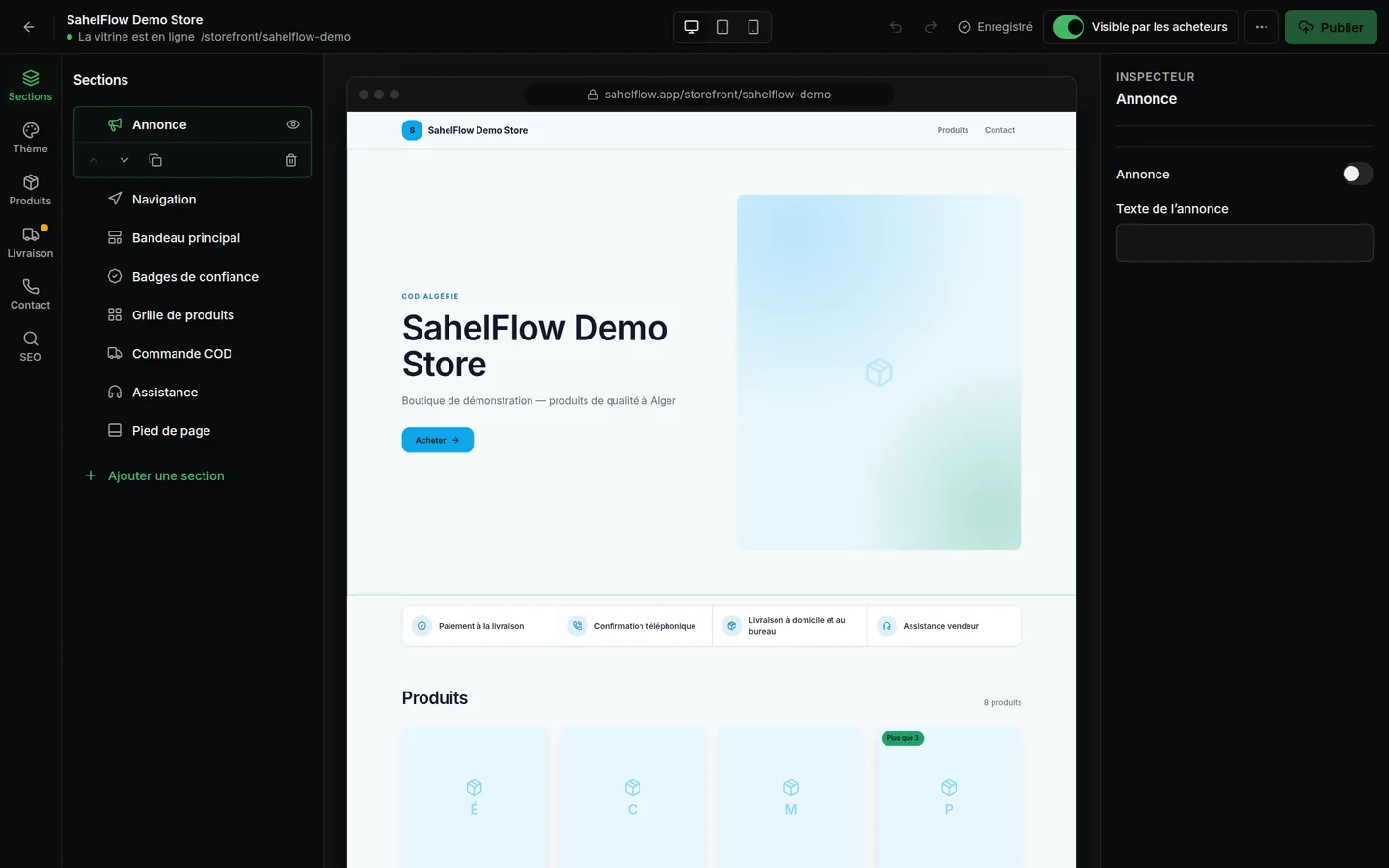Click the storefront URL bar in preview

point(708,95)
